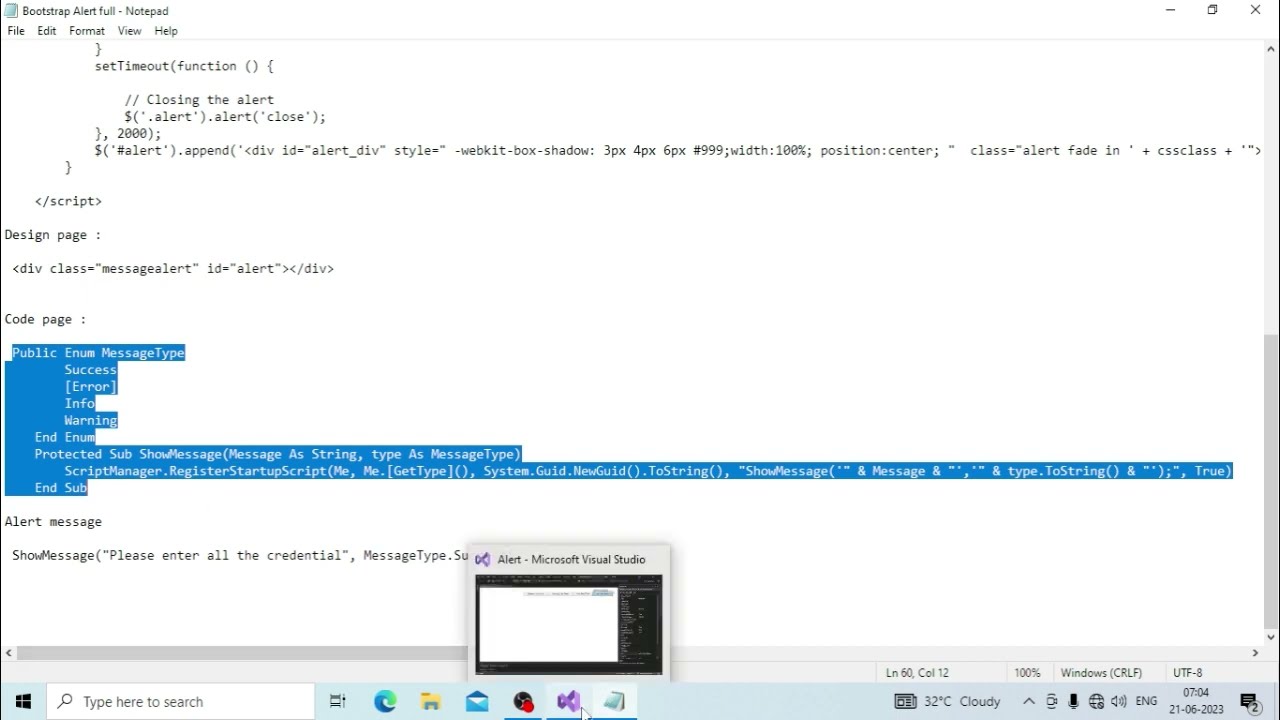Launch Microsoft Edge from the taskbar
The image size is (1280, 720).
pos(385,701)
